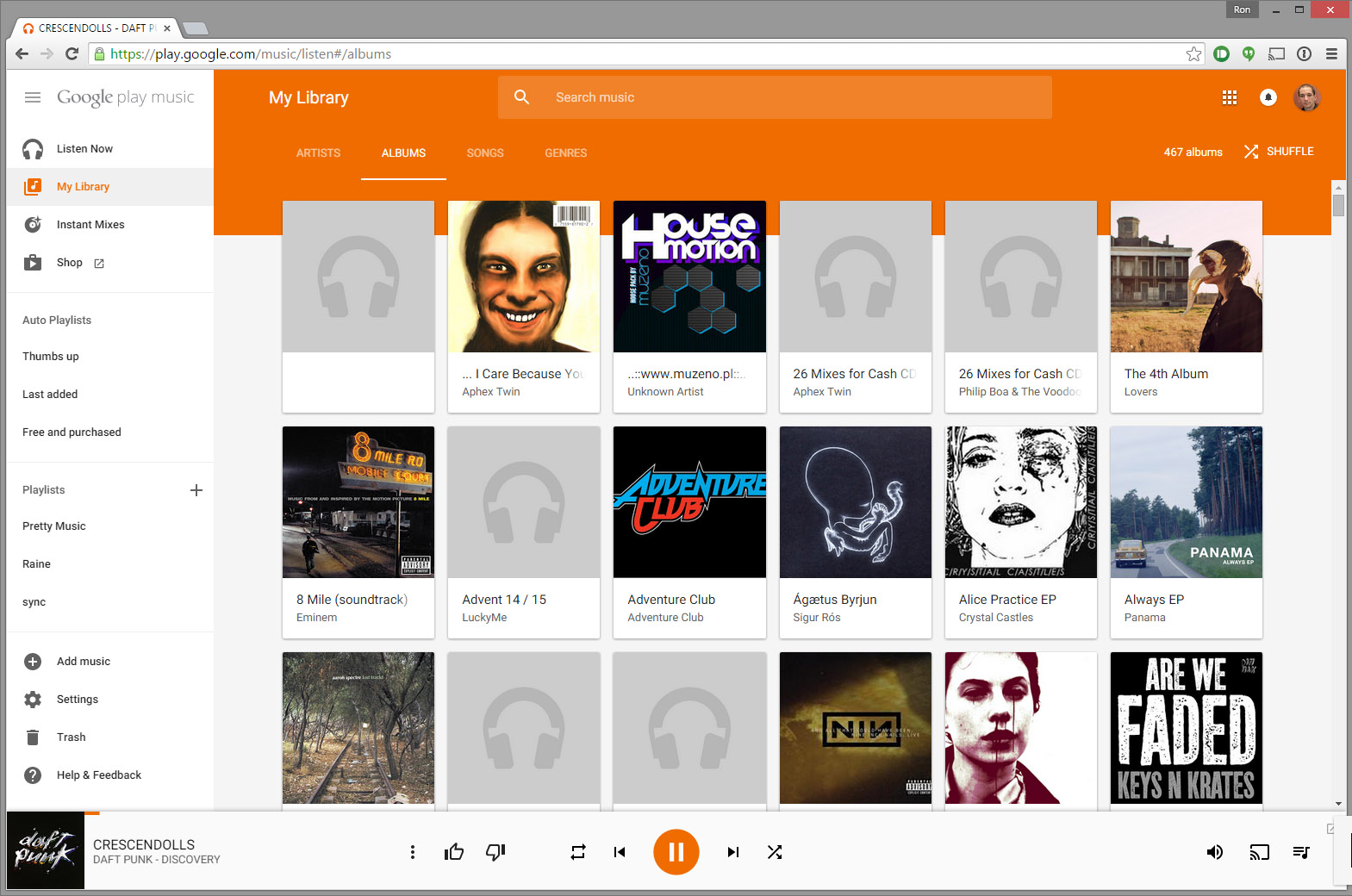Image resolution: width=1352 pixels, height=896 pixels.
Task: Open the user account avatar
Action: point(1307,97)
